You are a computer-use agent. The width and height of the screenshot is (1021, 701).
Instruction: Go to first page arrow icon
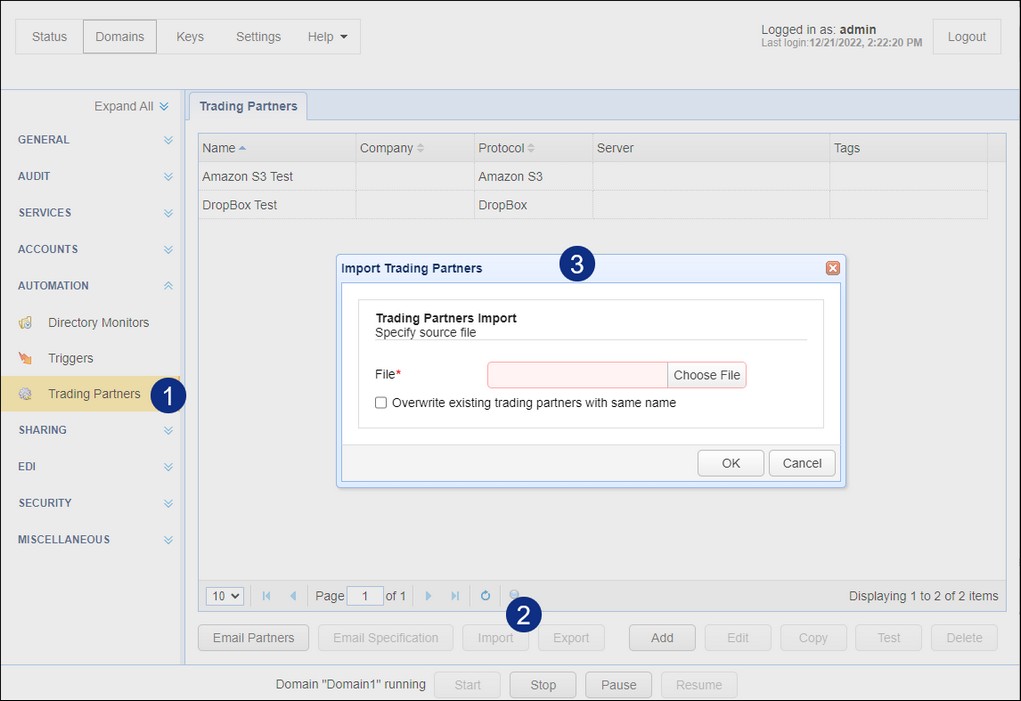point(266,596)
